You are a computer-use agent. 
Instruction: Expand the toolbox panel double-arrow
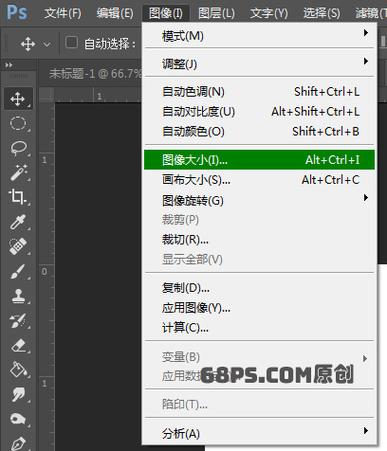coord(9,65)
